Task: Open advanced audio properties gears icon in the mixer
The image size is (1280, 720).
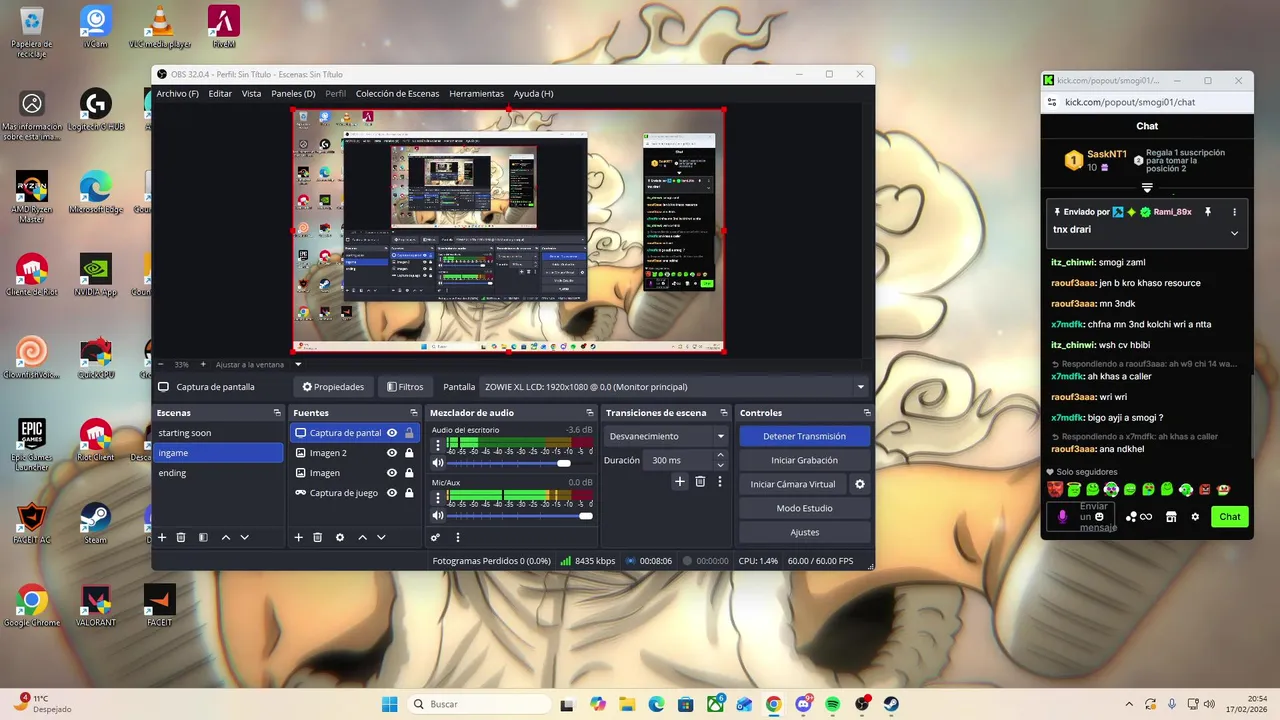Action: (436, 537)
